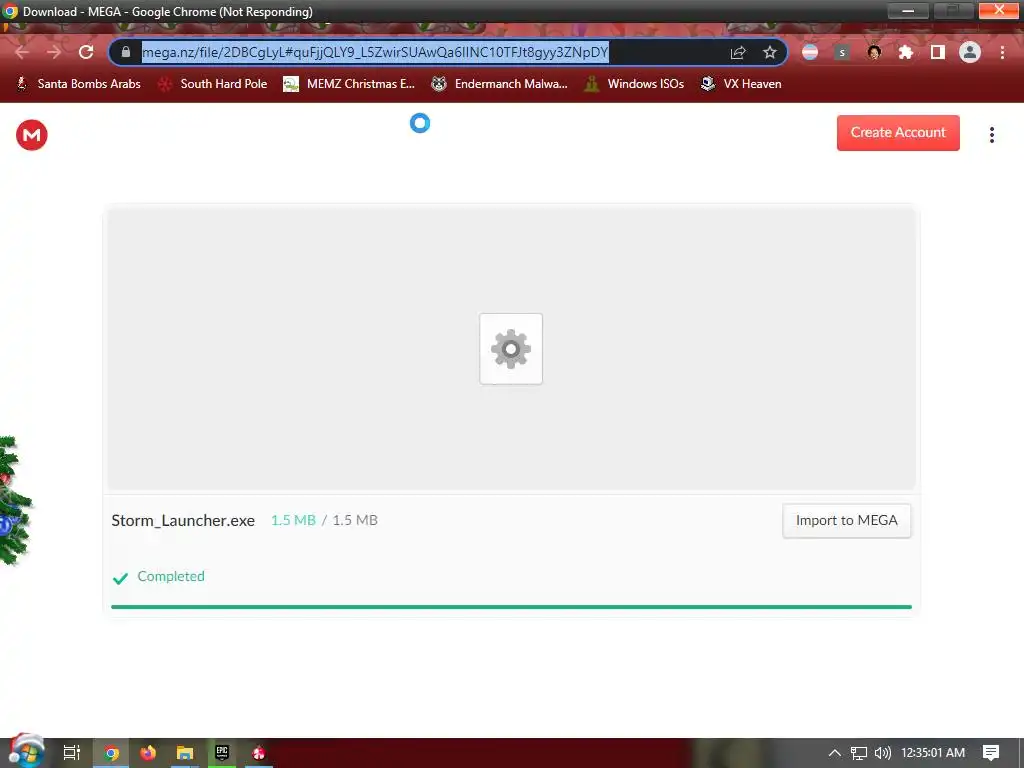The height and width of the screenshot is (768, 1024).
Task: View site info via the padlock icon
Action: (x=126, y=52)
